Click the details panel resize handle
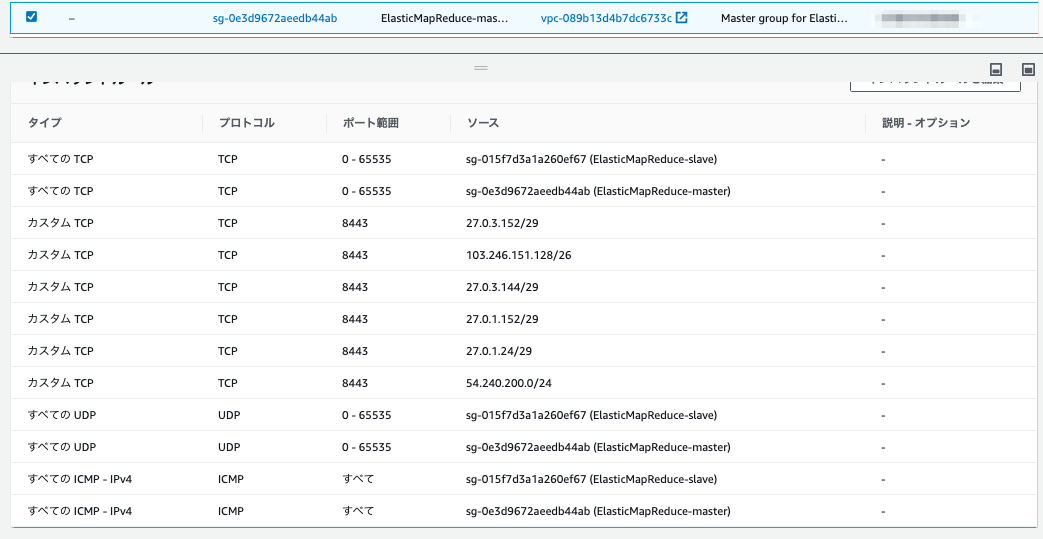Screen dimensions: 1043x539 click(x=481, y=68)
